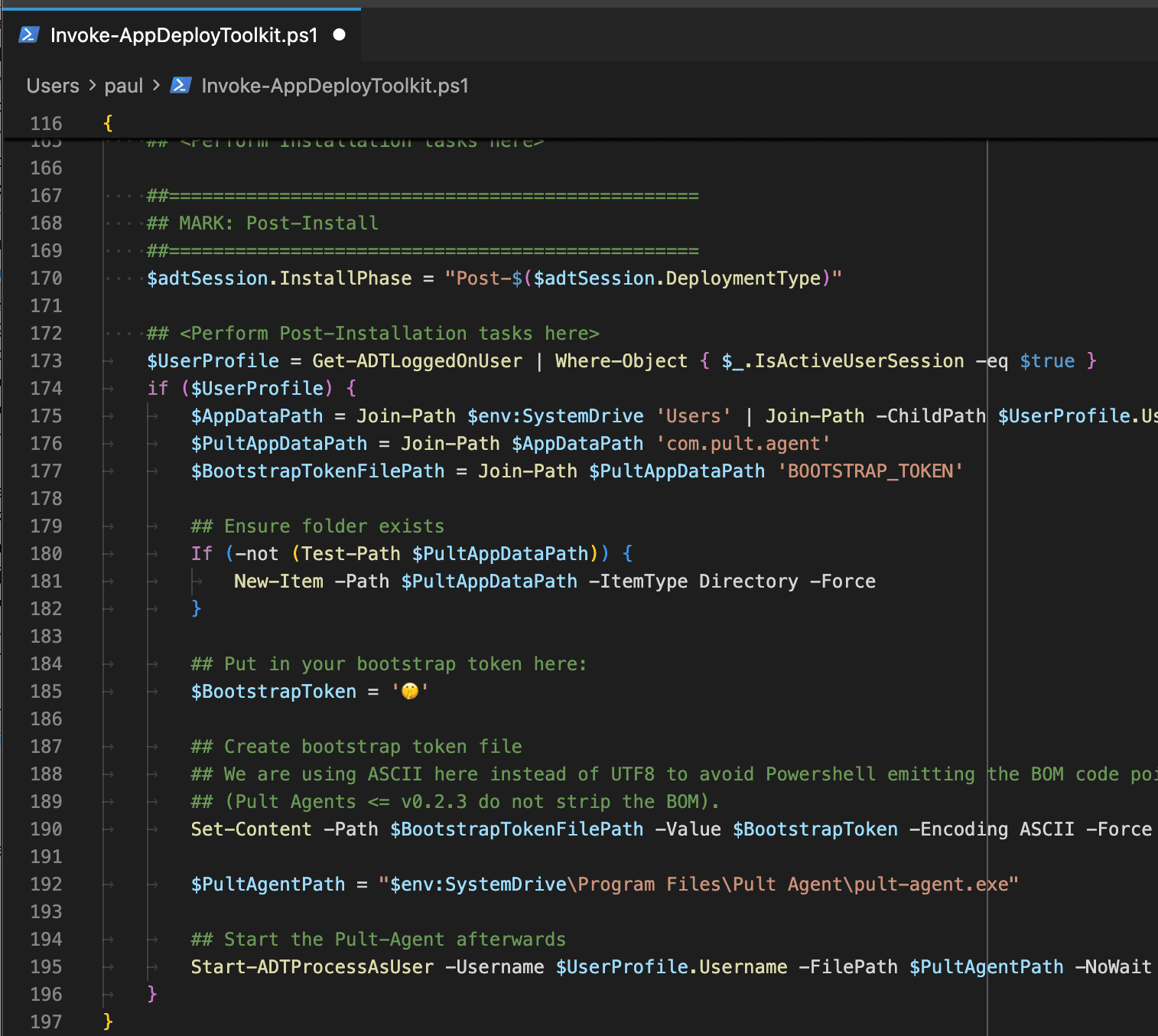
Task: Open the Users breadcrumb segment
Action: click(53, 86)
